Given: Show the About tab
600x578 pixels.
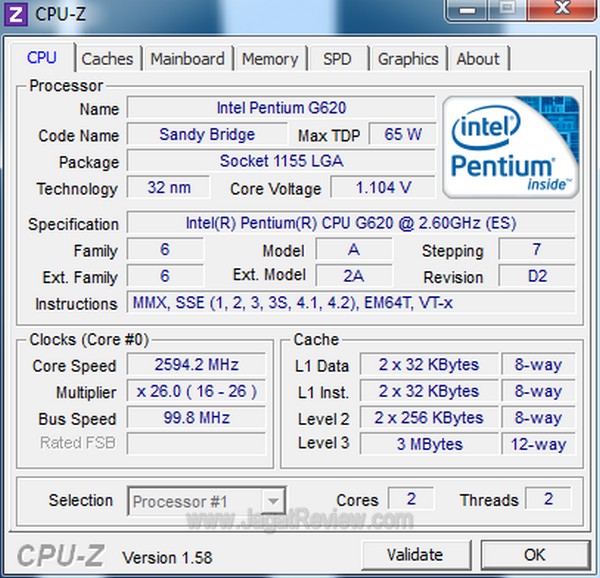Looking at the screenshot, I should [478, 59].
